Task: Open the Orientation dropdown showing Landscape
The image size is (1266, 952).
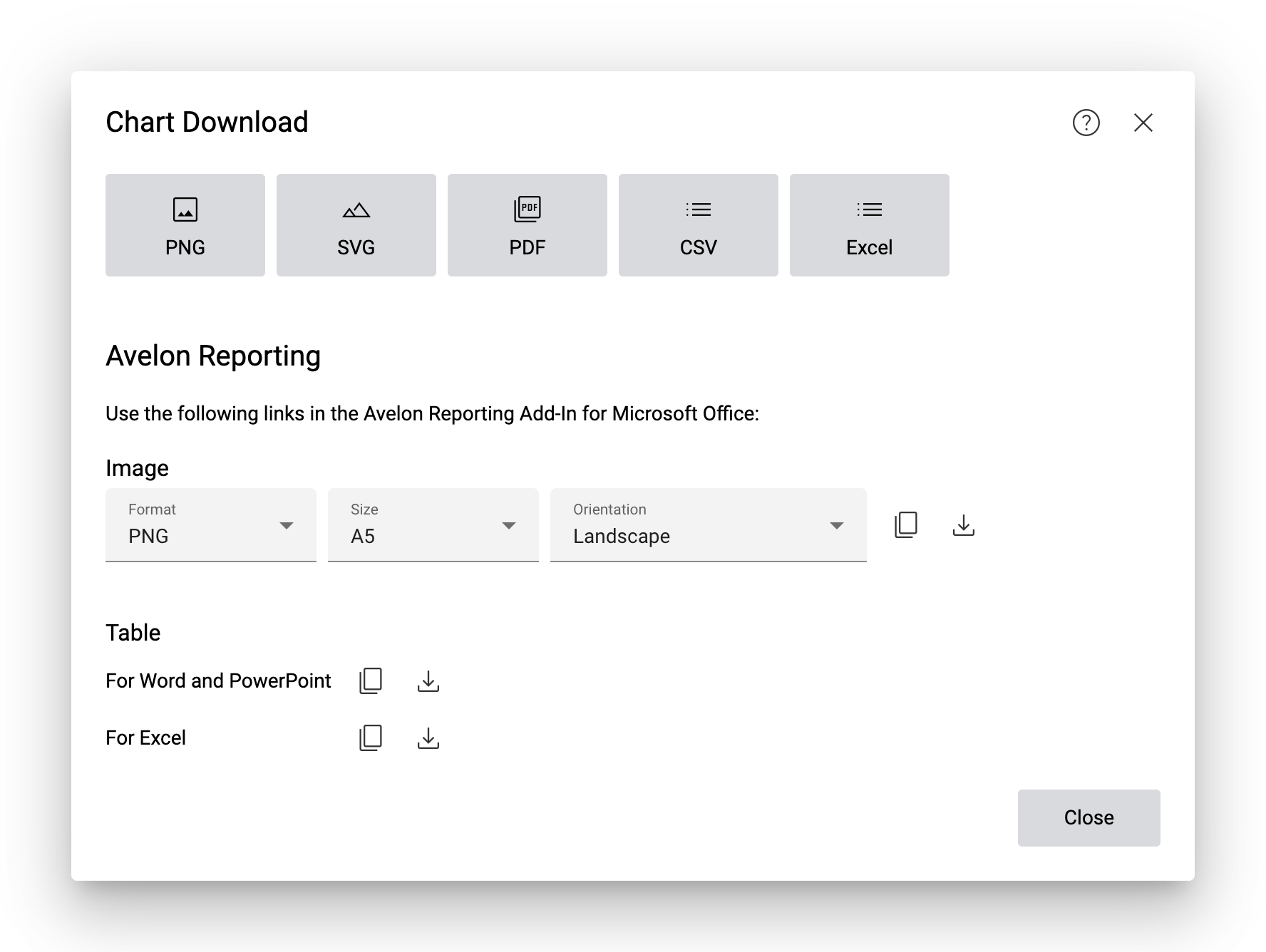Action: [709, 525]
